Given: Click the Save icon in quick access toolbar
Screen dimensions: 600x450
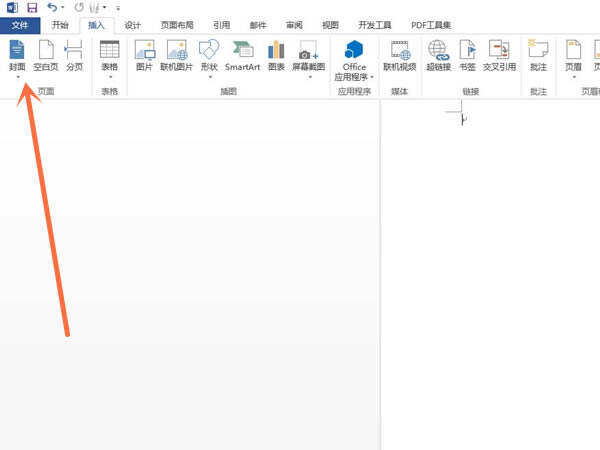Looking at the screenshot, I should point(32,7).
